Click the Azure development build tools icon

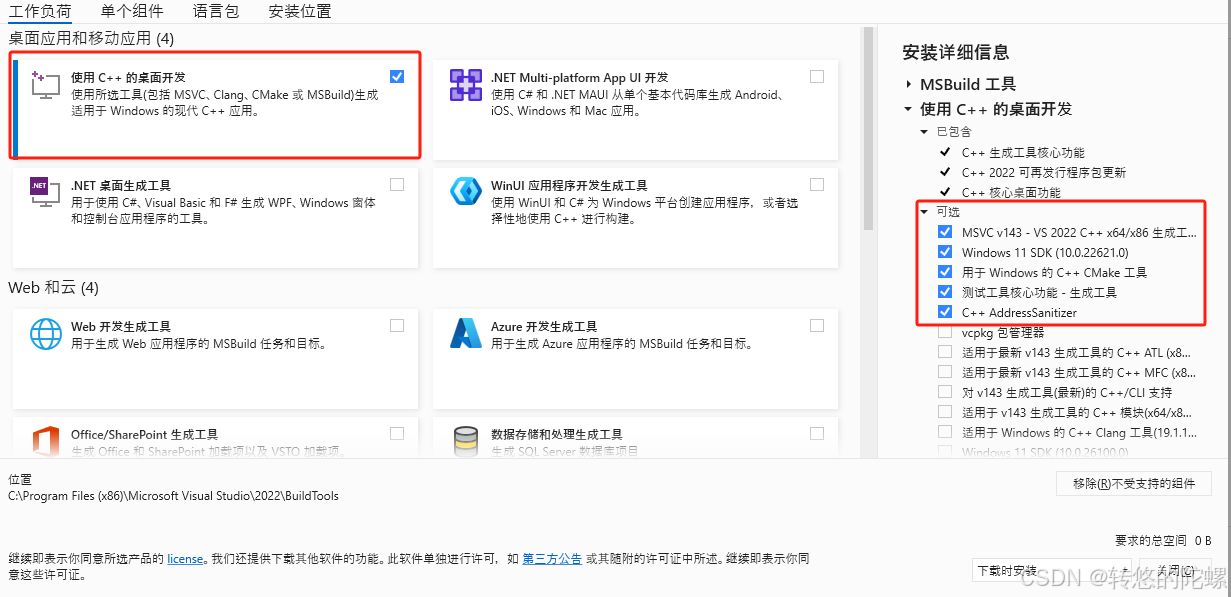[466, 333]
